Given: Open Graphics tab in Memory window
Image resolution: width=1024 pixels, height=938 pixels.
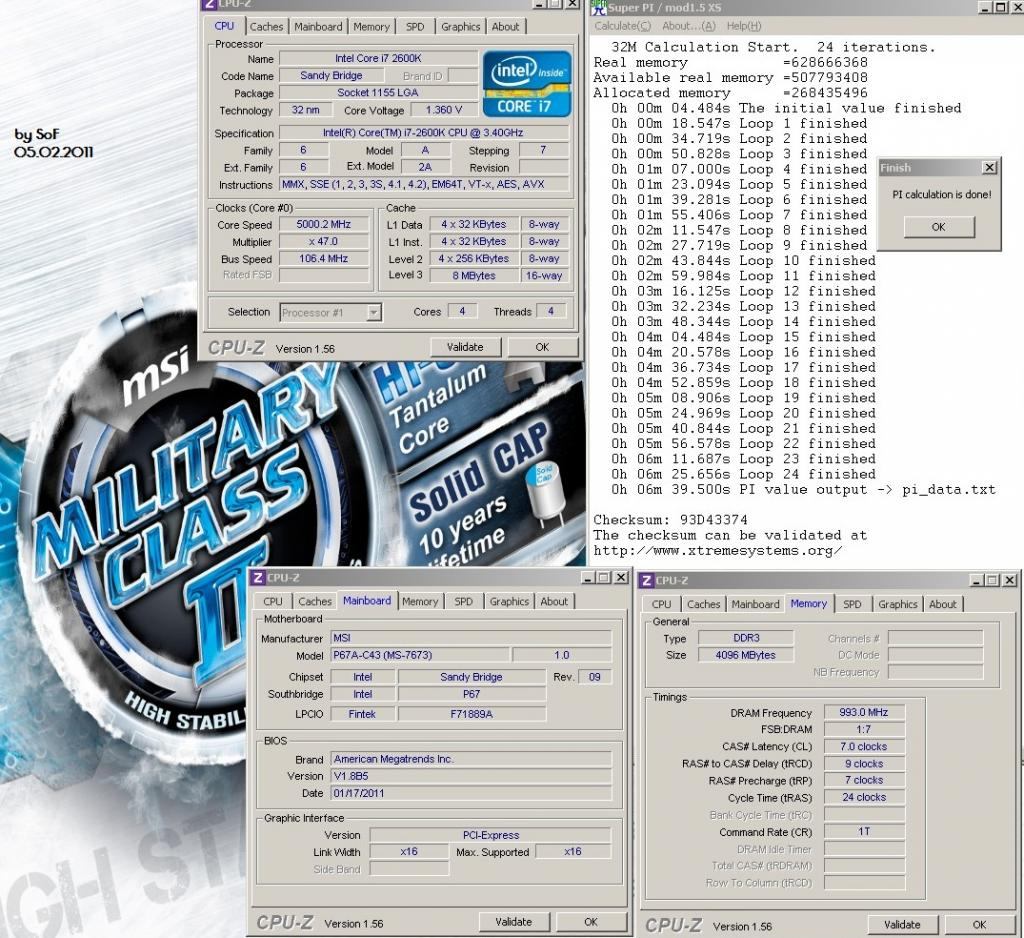Looking at the screenshot, I should [x=898, y=604].
